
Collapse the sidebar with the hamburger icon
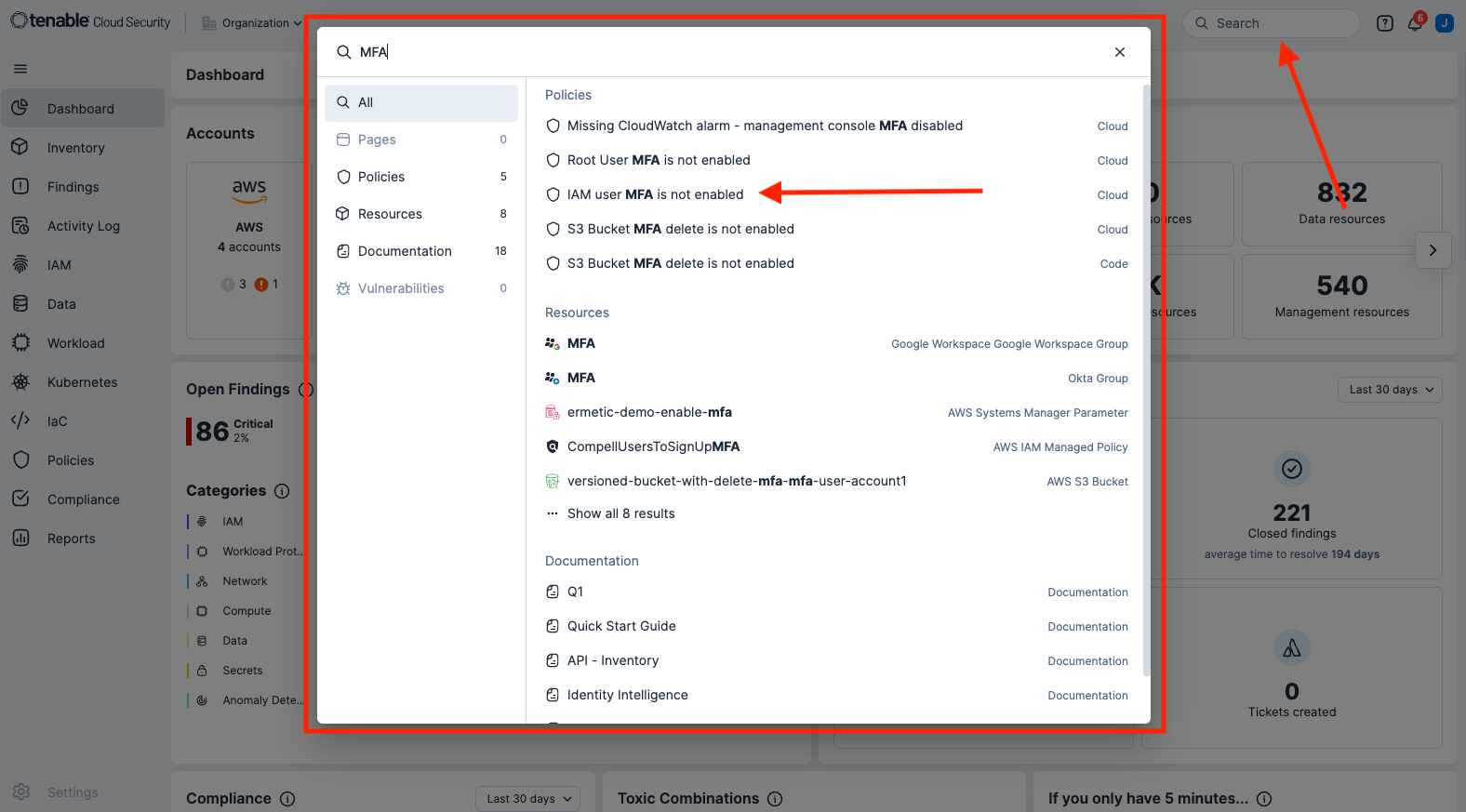(20, 69)
